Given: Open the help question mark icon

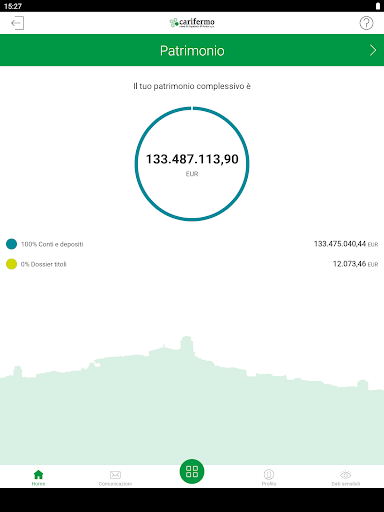Looking at the screenshot, I should tap(366, 23).
